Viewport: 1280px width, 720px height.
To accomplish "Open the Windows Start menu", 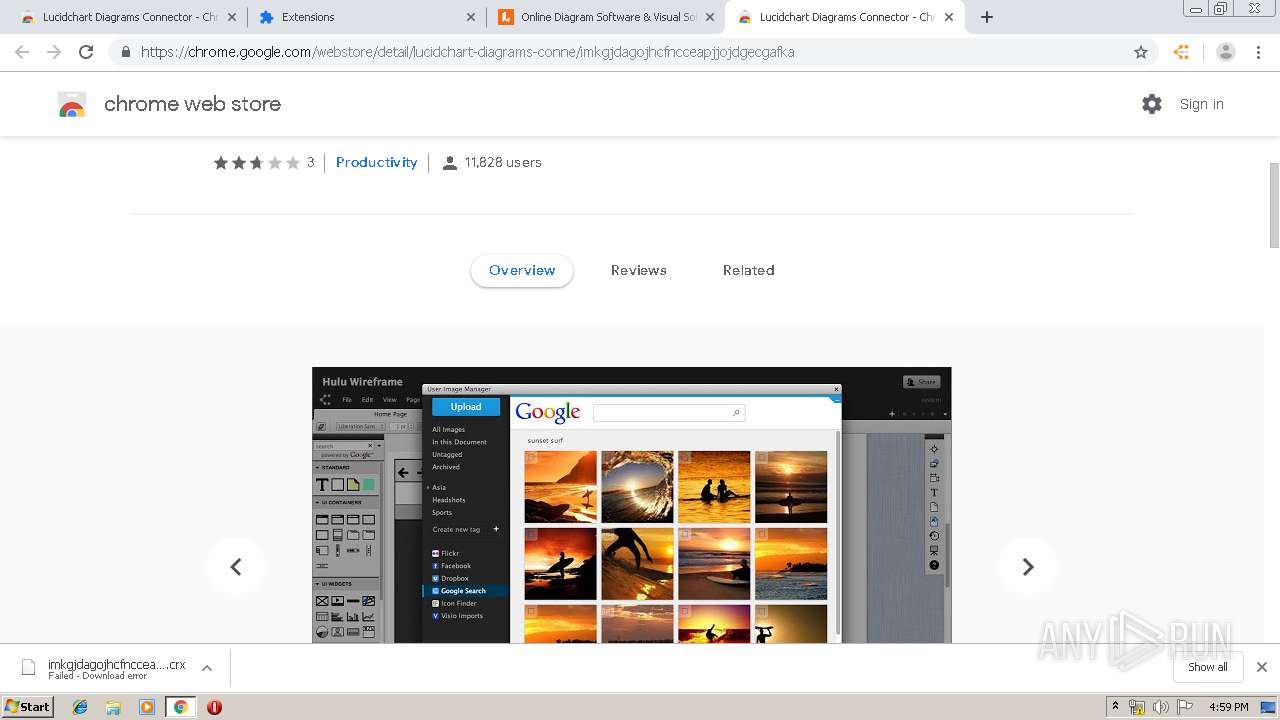I will (28, 707).
